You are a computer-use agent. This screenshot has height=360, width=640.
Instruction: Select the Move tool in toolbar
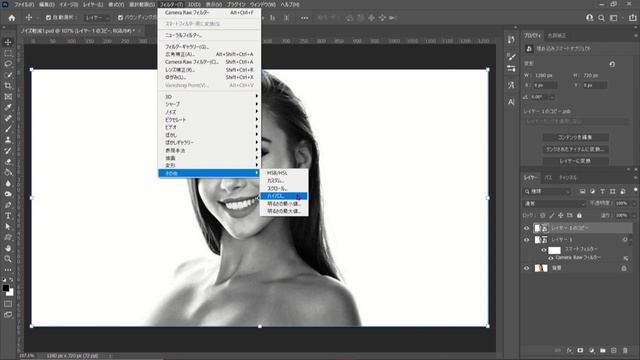coord(8,42)
